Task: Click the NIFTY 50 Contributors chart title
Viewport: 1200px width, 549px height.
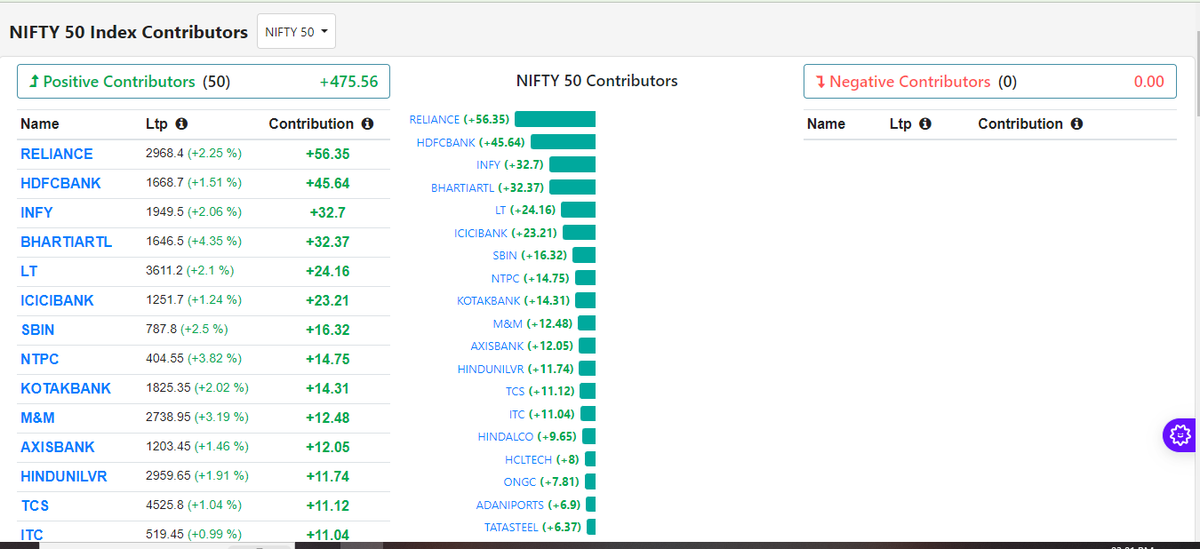Action: coord(597,81)
